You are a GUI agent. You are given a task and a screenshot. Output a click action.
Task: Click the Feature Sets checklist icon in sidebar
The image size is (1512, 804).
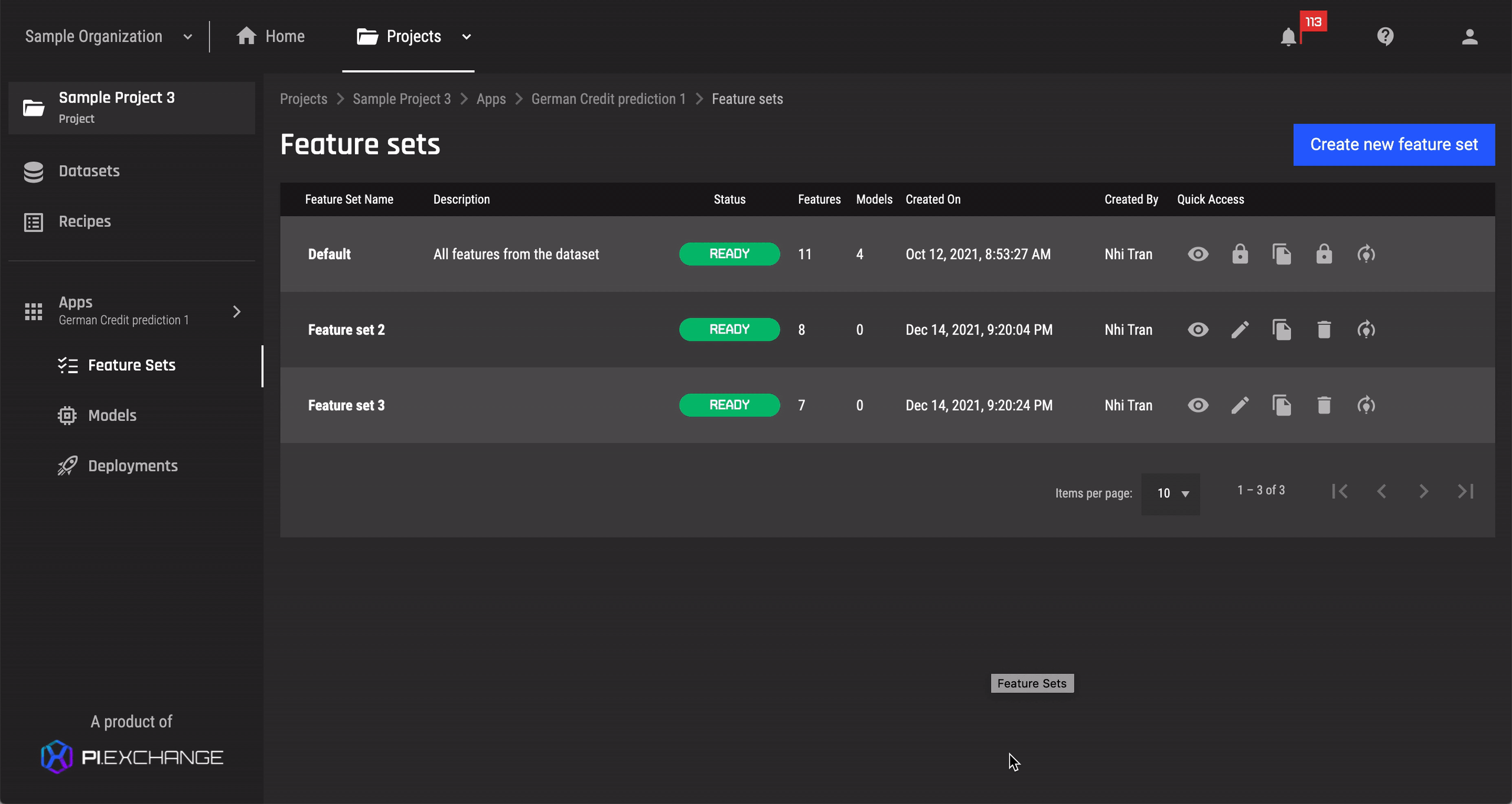pos(68,365)
